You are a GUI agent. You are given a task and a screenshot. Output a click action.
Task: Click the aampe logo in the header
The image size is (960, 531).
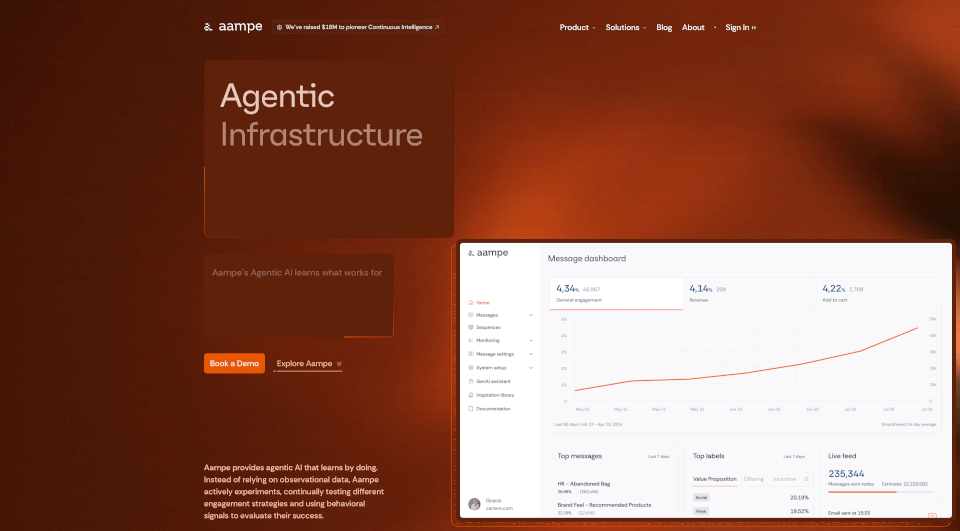233,27
